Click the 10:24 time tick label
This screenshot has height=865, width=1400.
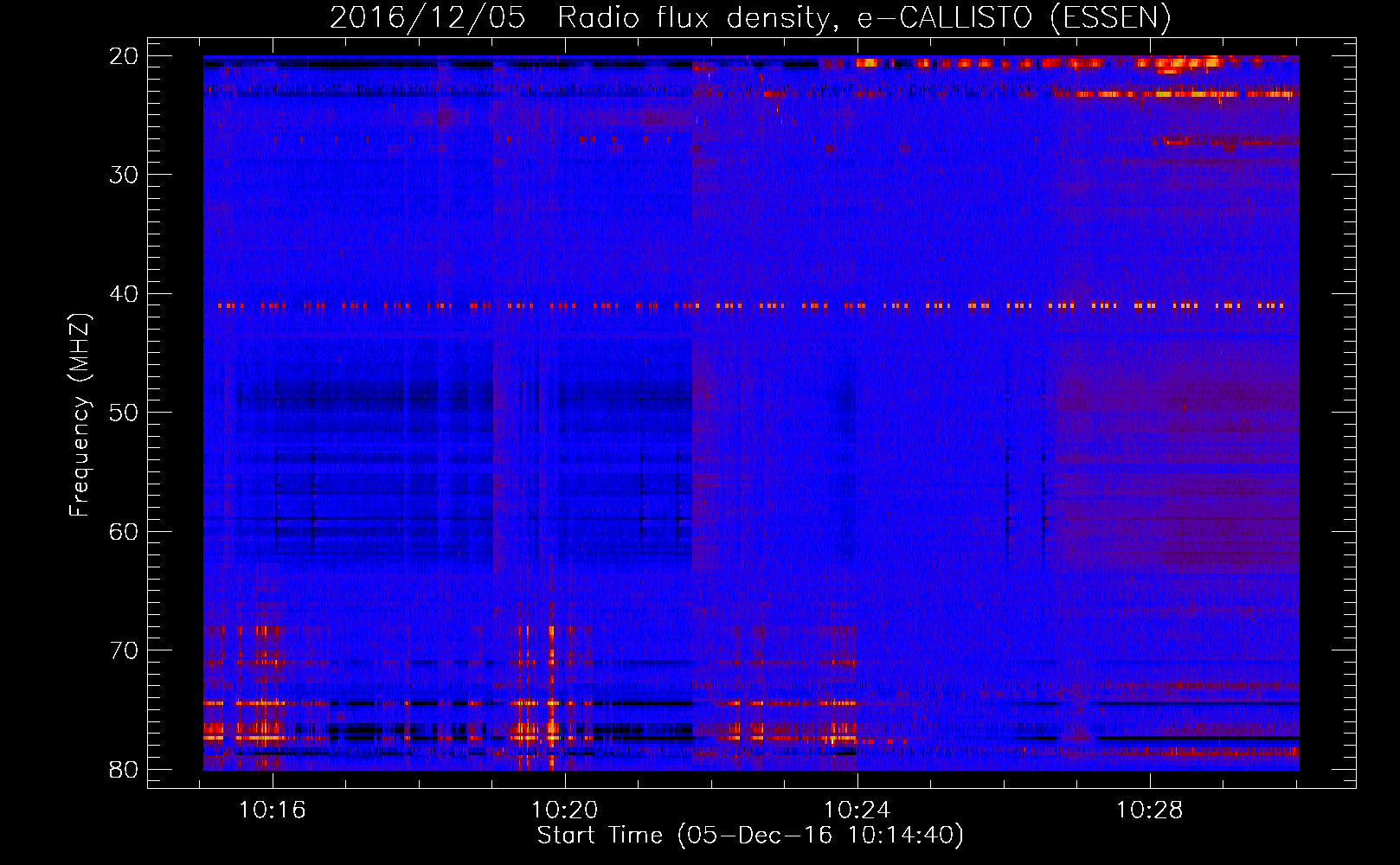pyautogui.click(x=857, y=811)
